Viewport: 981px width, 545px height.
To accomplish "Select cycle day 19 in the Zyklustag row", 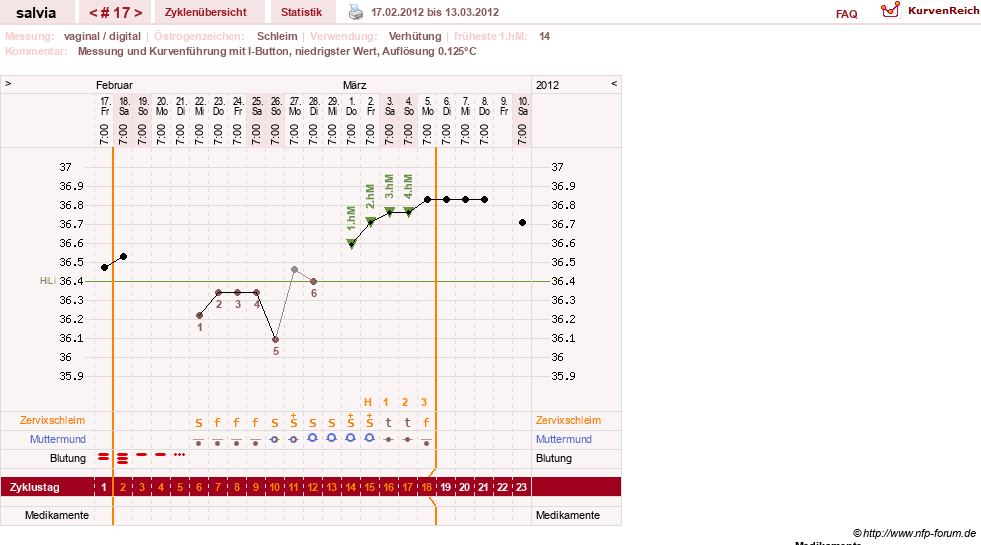I will (x=445, y=487).
